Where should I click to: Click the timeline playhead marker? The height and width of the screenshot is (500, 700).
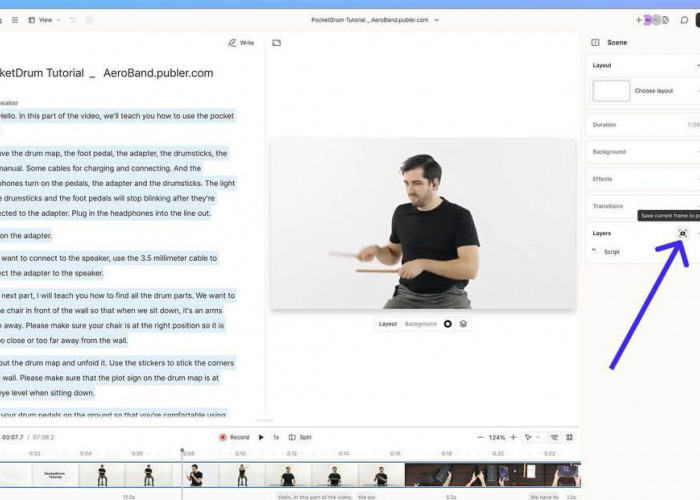pos(182,451)
